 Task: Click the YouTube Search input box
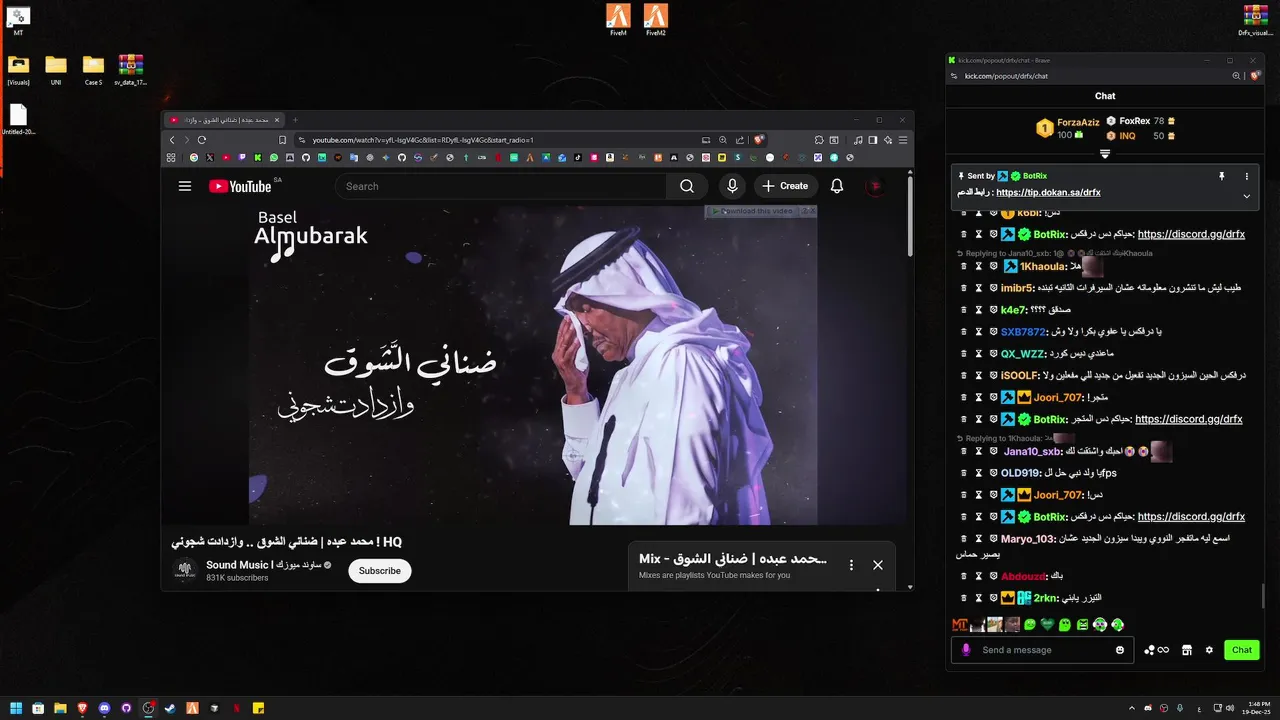[x=500, y=186]
